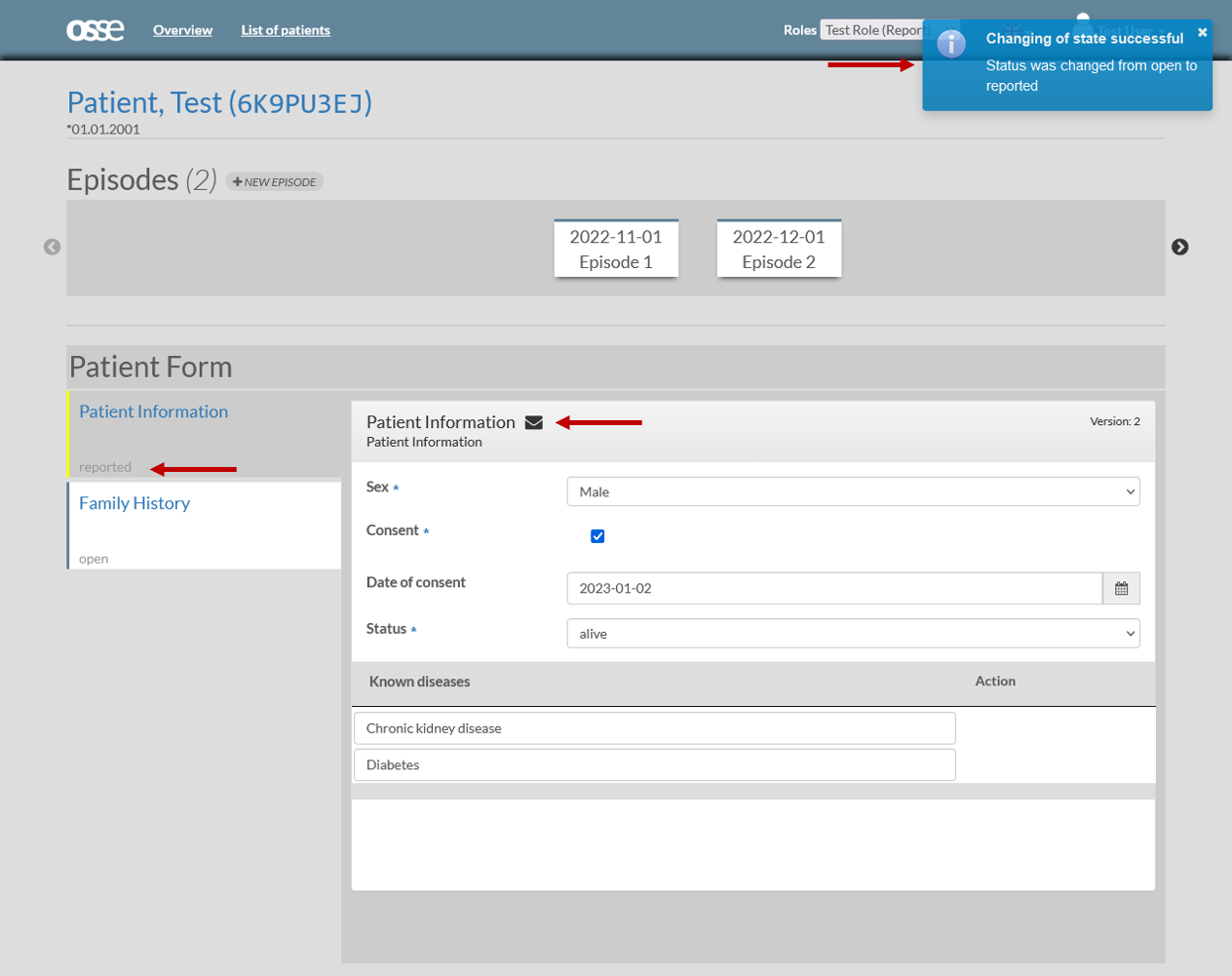This screenshot has height=976, width=1232.
Task: Click the Version: 2 label
Action: (x=1115, y=421)
